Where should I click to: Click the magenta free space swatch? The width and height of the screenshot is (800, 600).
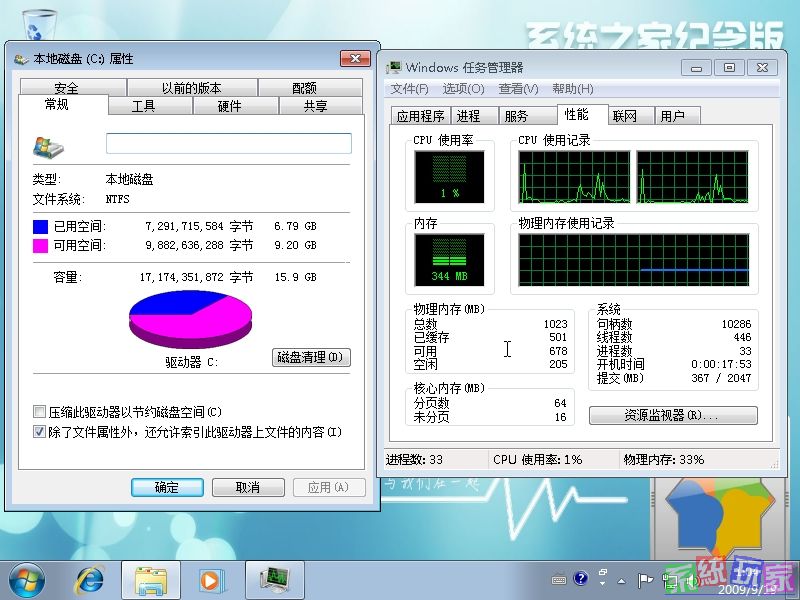[40, 246]
